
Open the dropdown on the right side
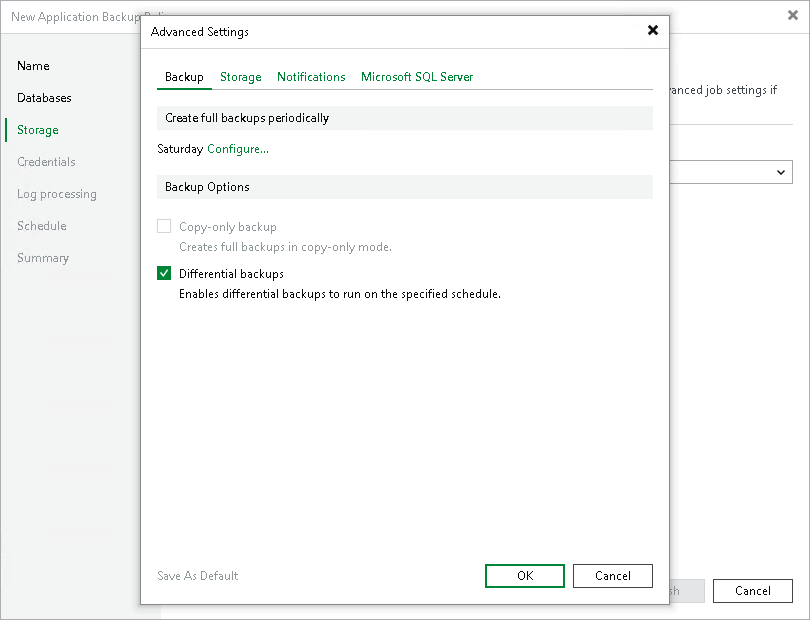tap(782, 172)
